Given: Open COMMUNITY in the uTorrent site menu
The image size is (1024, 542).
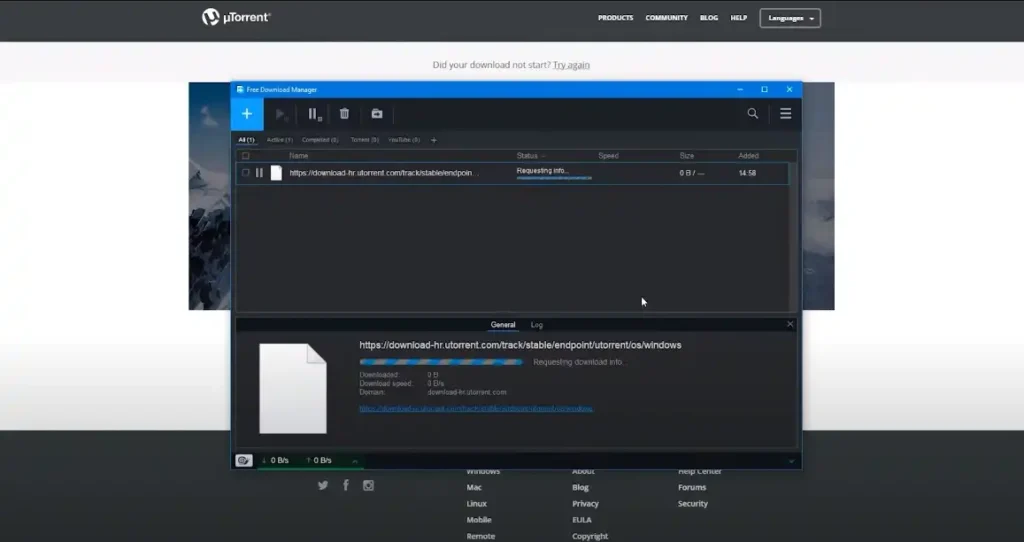Looking at the screenshot, I should coord(666,18).
